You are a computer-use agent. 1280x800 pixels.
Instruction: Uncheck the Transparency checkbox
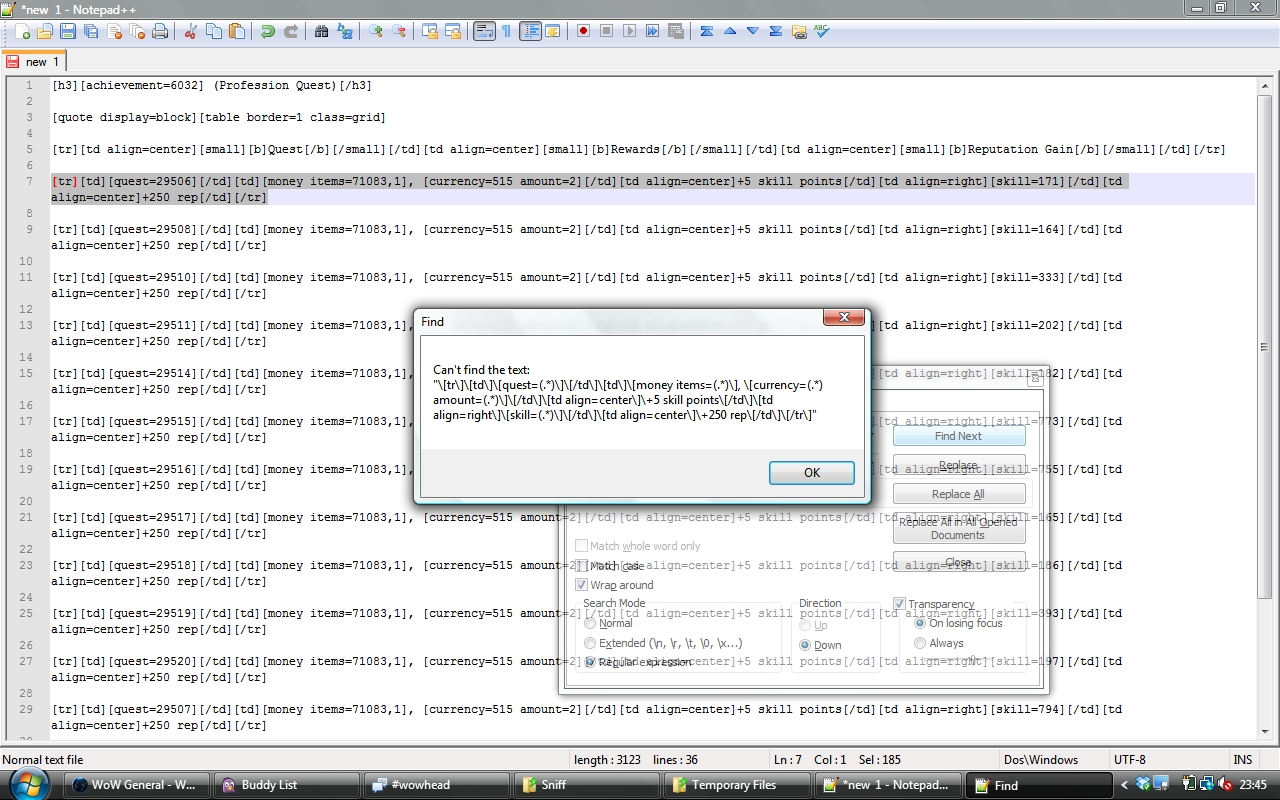click(899, 604)
